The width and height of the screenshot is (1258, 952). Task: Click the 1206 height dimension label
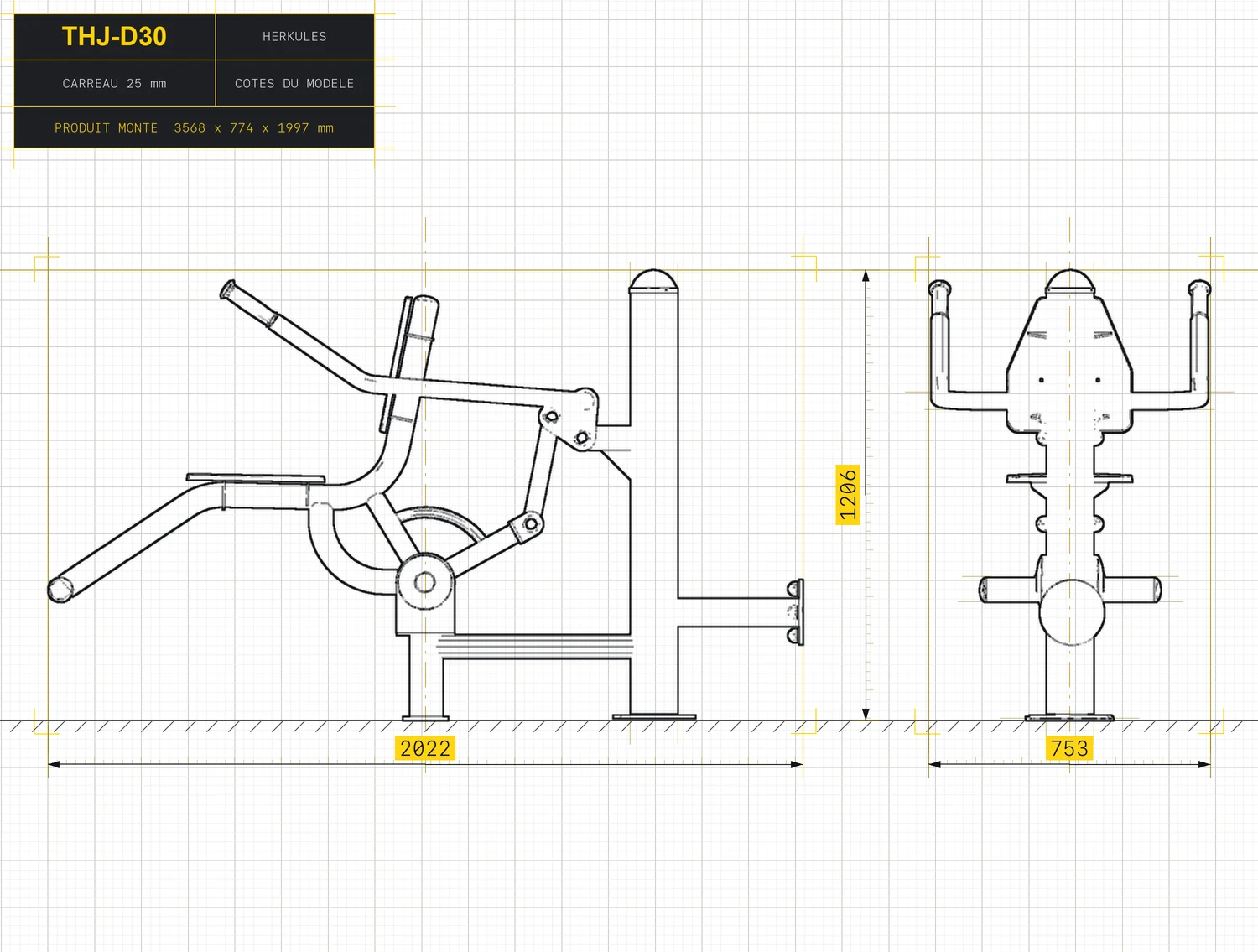(x=848, y=495)
